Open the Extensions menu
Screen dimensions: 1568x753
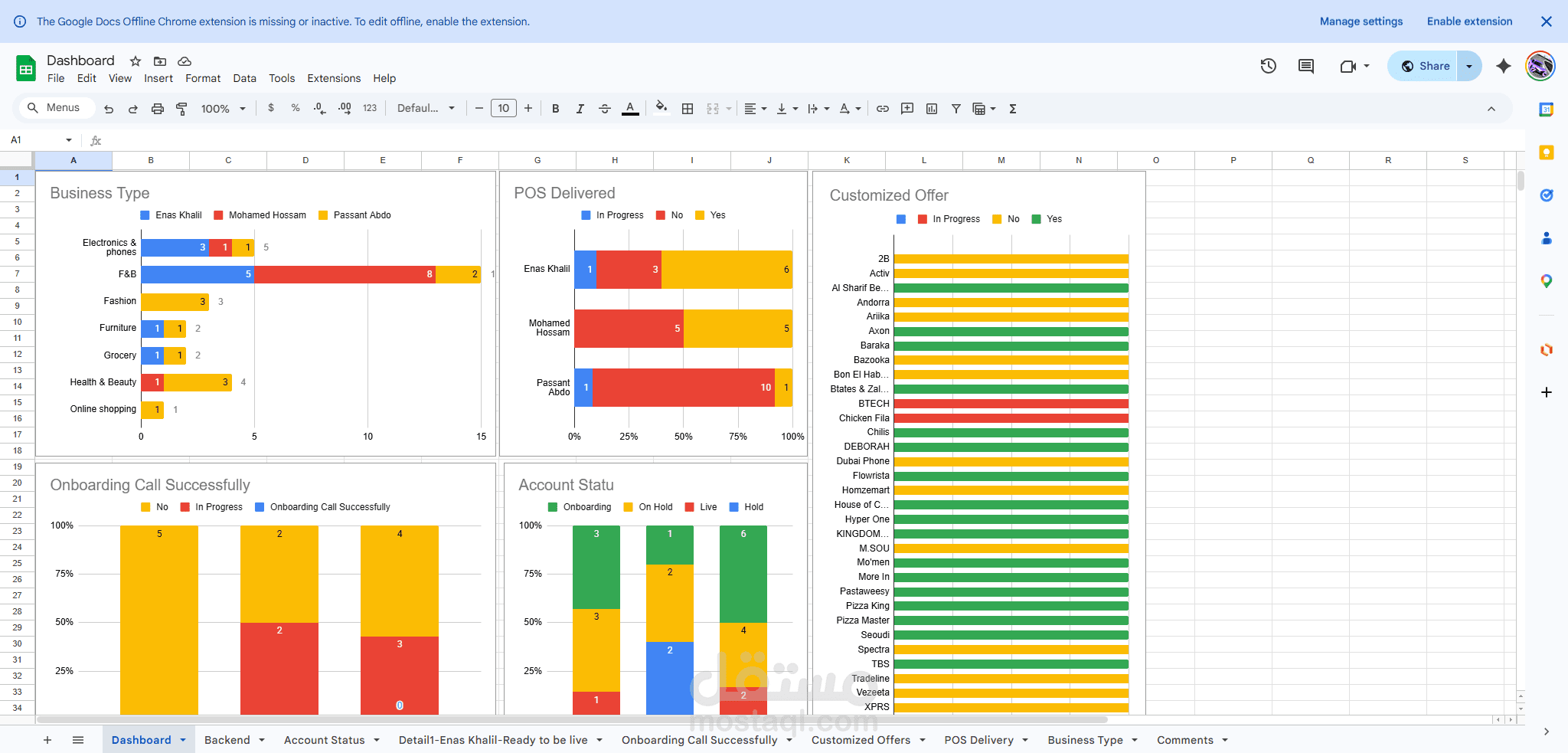334,78
